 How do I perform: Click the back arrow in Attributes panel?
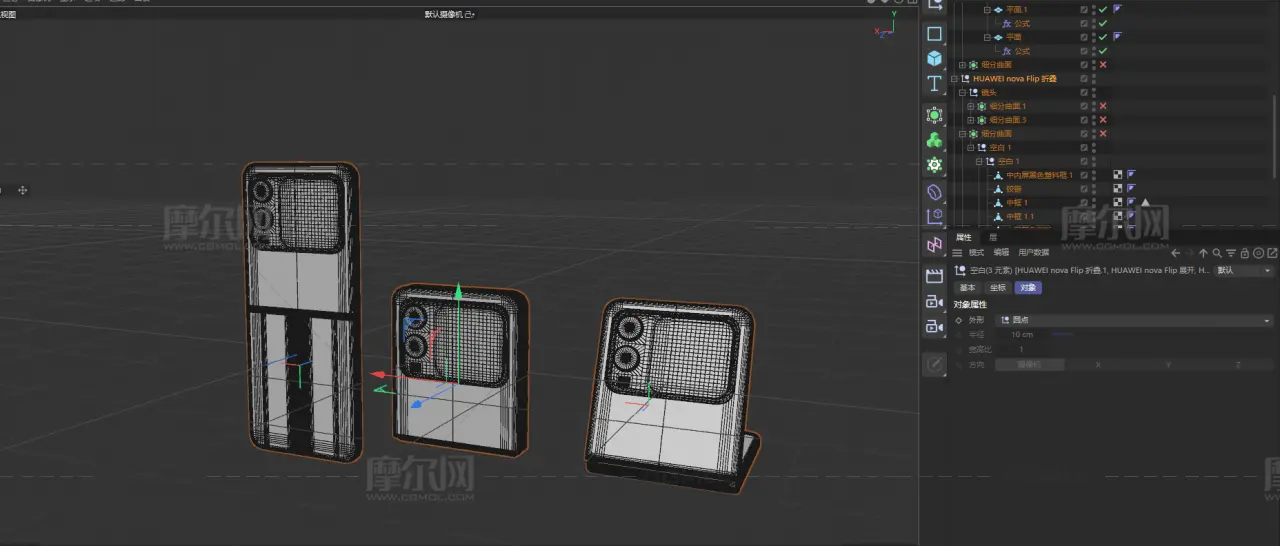(x=1176, y=253)
